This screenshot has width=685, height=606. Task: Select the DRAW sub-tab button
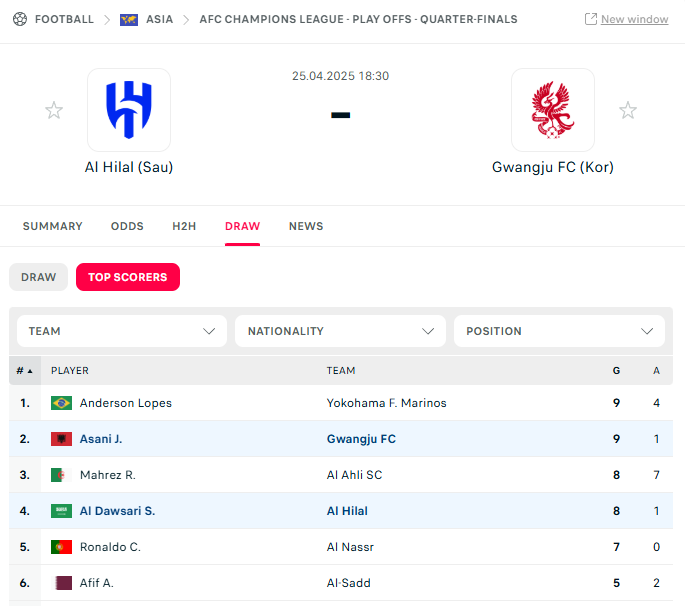click(38, 277)
